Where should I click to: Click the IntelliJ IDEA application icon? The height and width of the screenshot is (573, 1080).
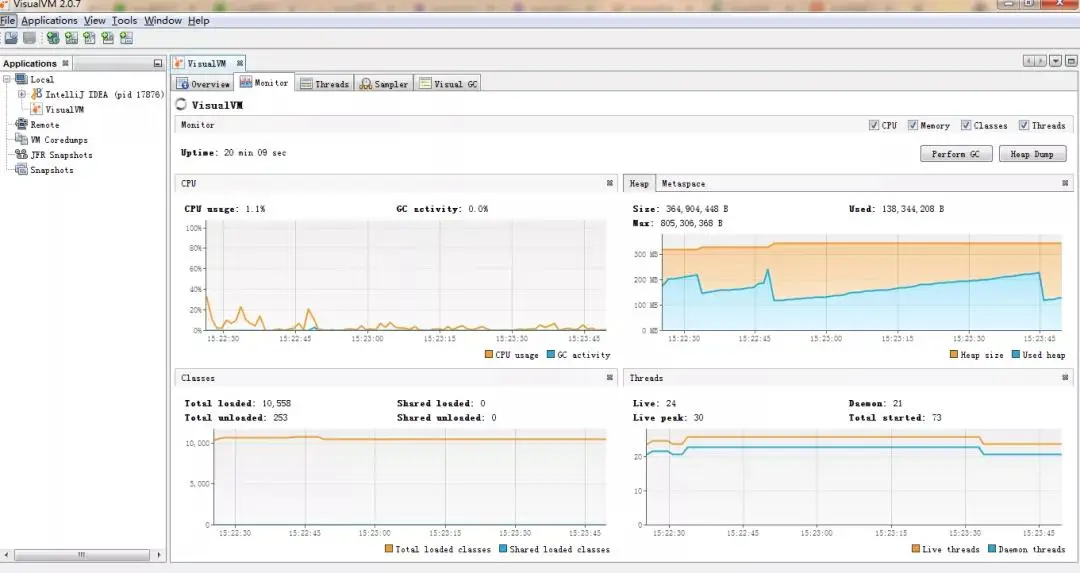(37, 94)
